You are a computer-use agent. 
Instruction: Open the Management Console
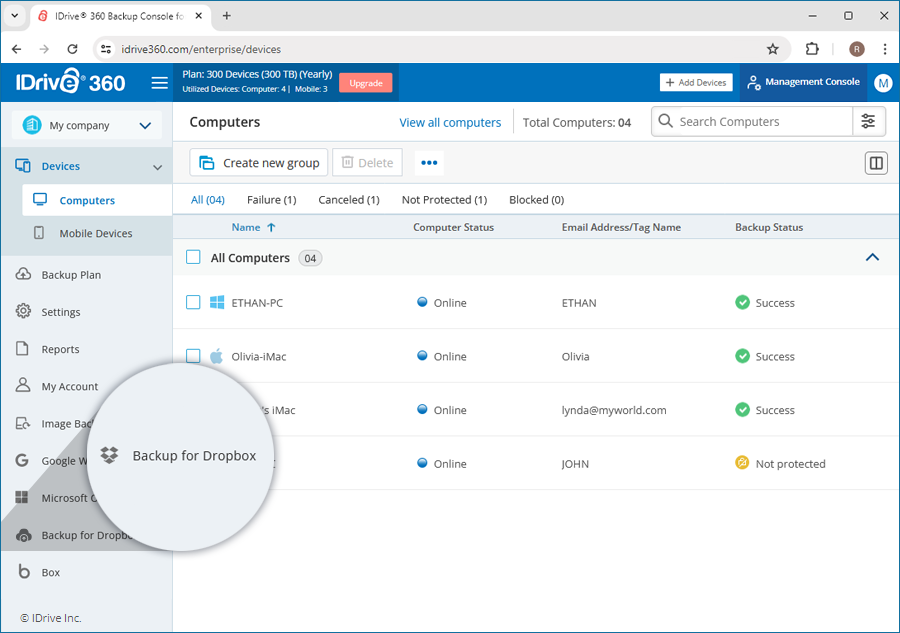pyautogui.click(x=803, y=82)
